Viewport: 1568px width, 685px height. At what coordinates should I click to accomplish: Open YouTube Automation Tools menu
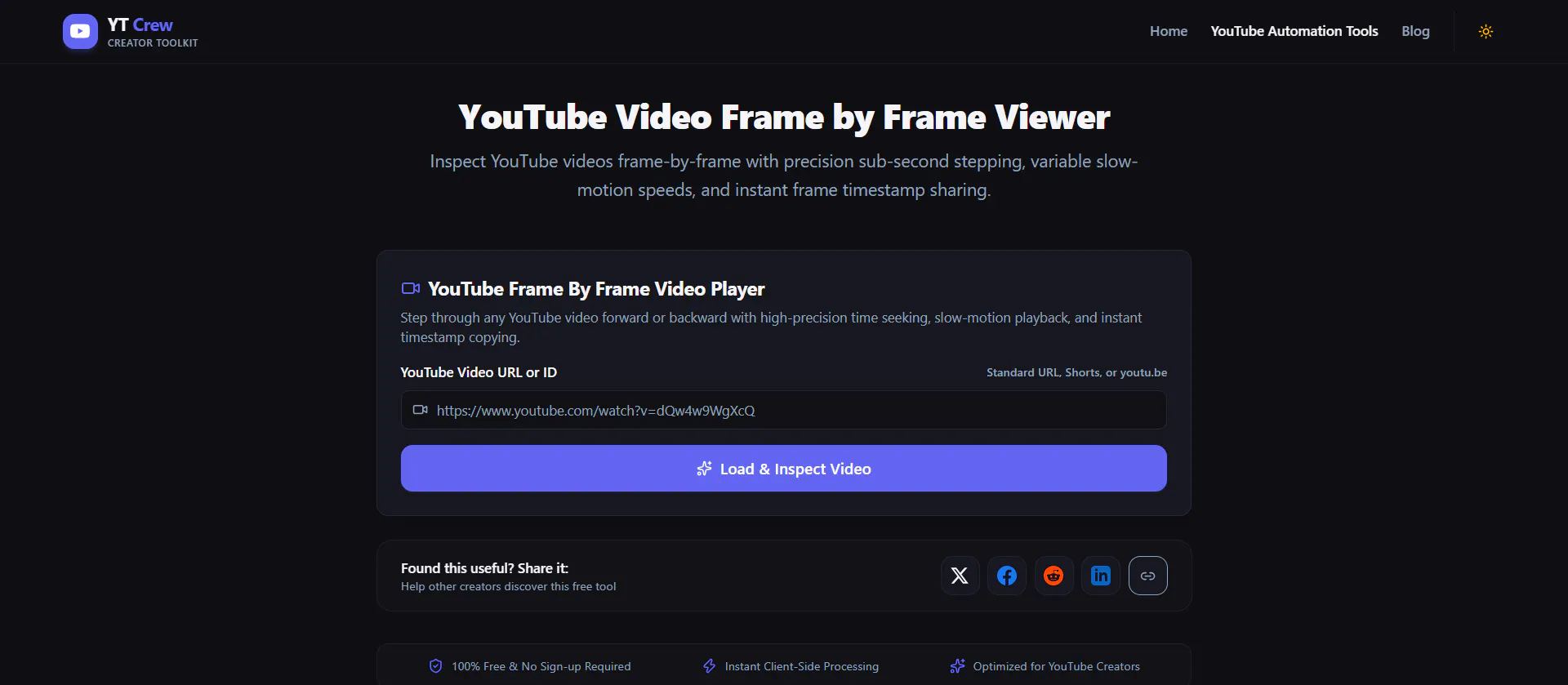[1294, 31]
